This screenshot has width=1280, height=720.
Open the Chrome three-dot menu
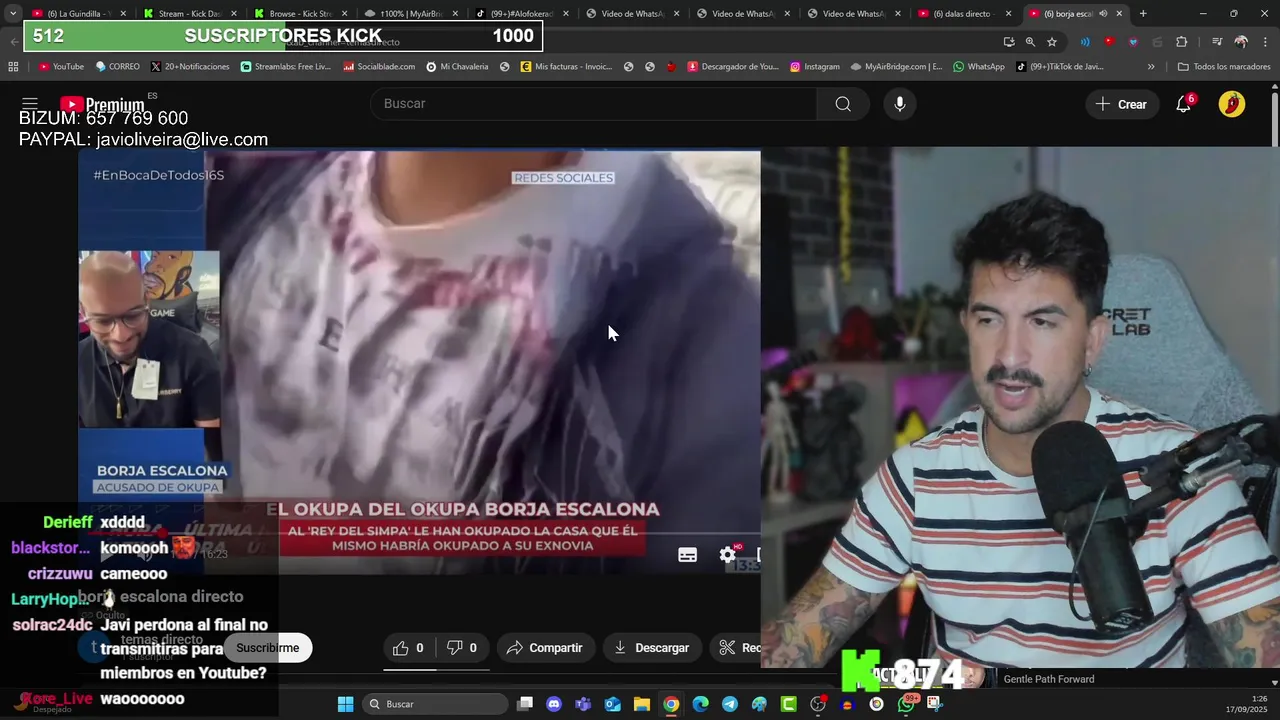click(1265, 42)
